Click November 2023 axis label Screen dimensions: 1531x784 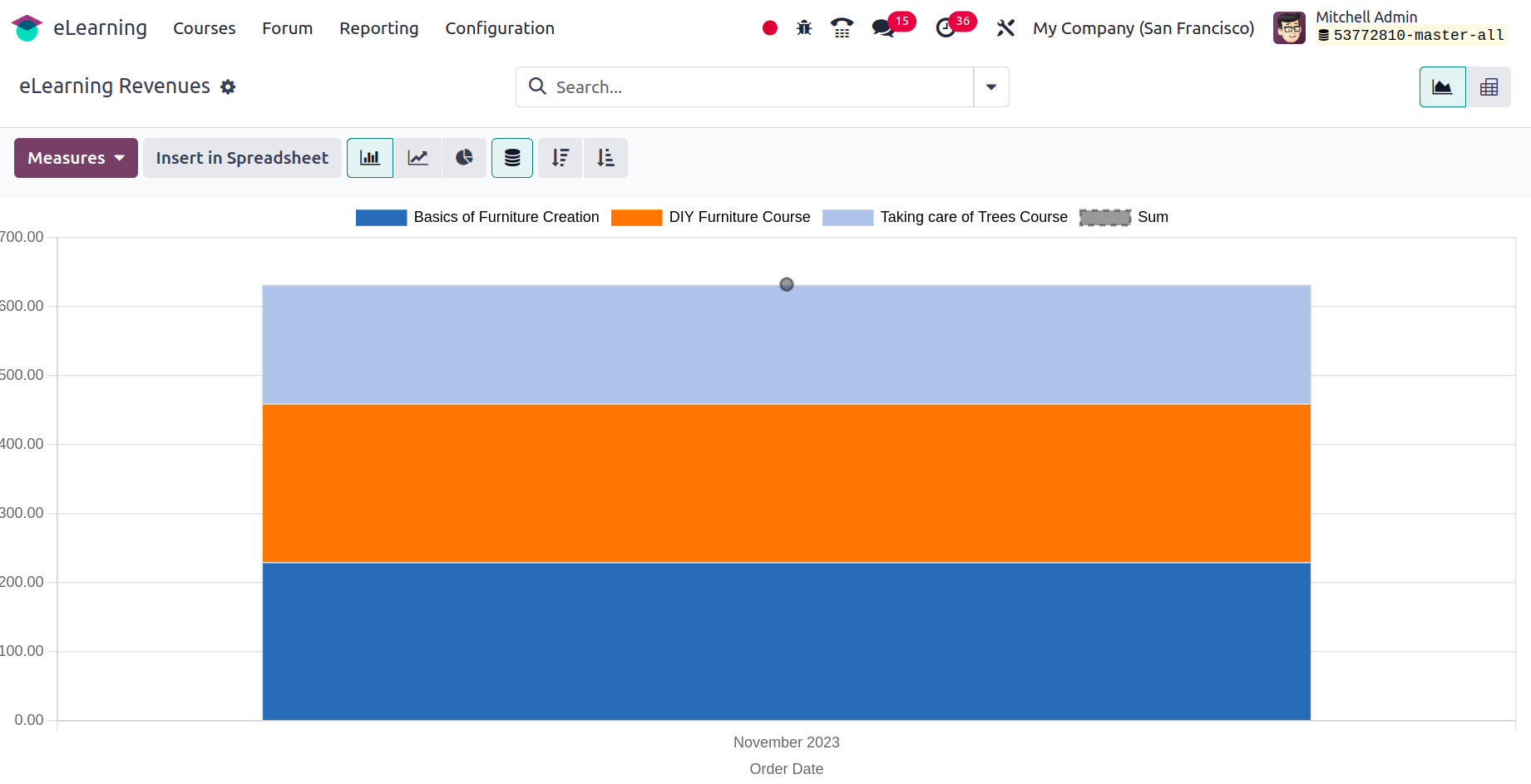787,742
